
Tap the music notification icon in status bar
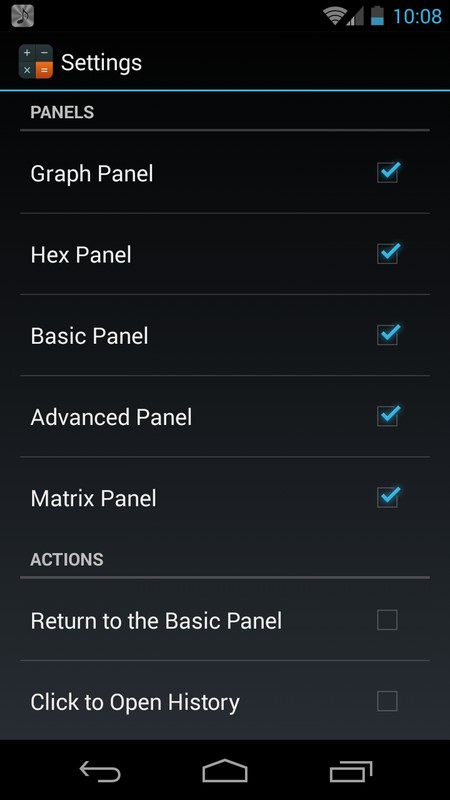(22, 15)
